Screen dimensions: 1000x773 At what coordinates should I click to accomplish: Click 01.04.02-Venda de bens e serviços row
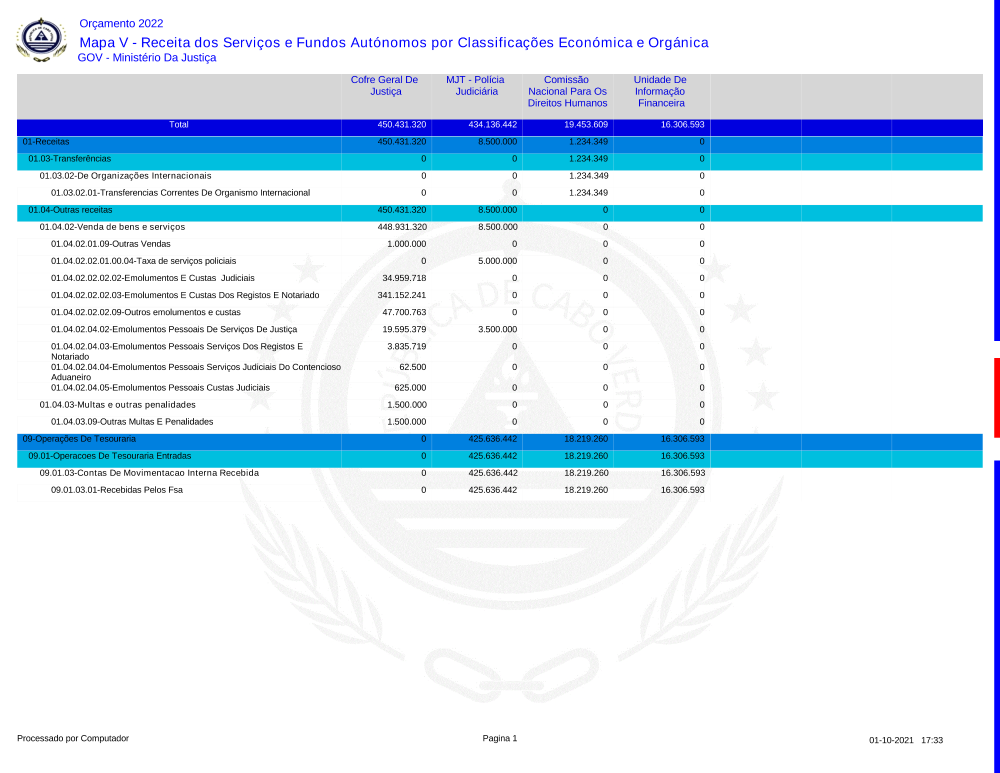coord(112,227)
